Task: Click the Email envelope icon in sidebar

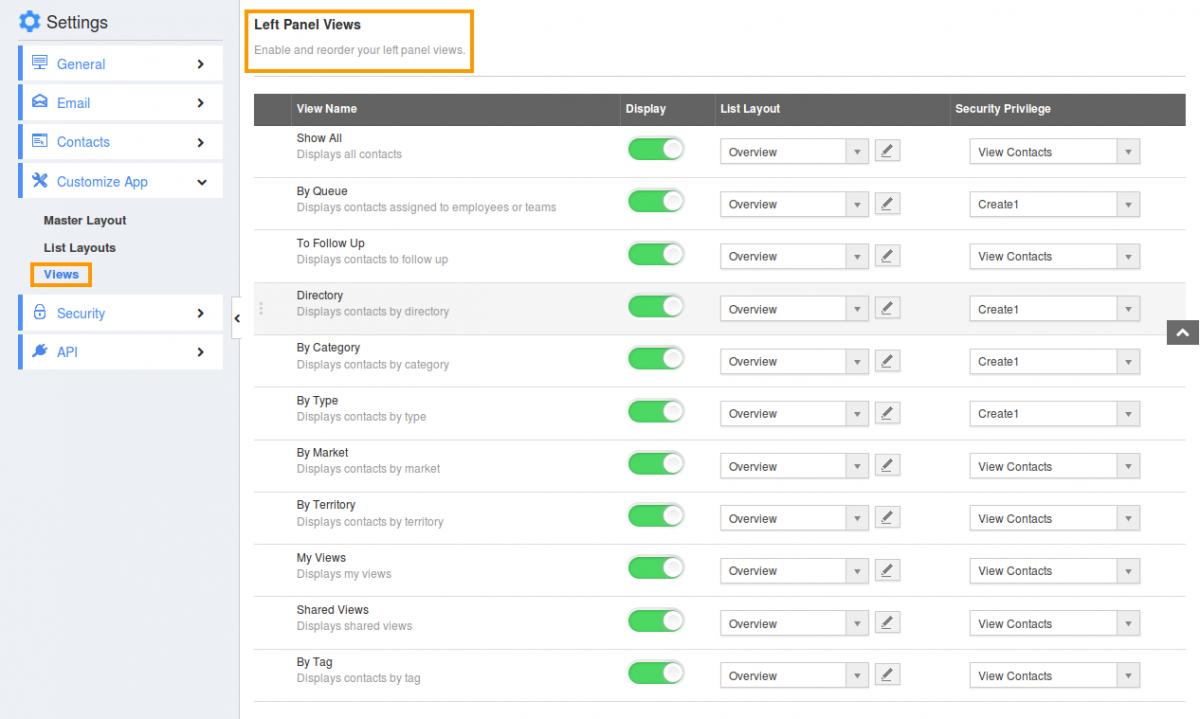Action: [40, 102]
